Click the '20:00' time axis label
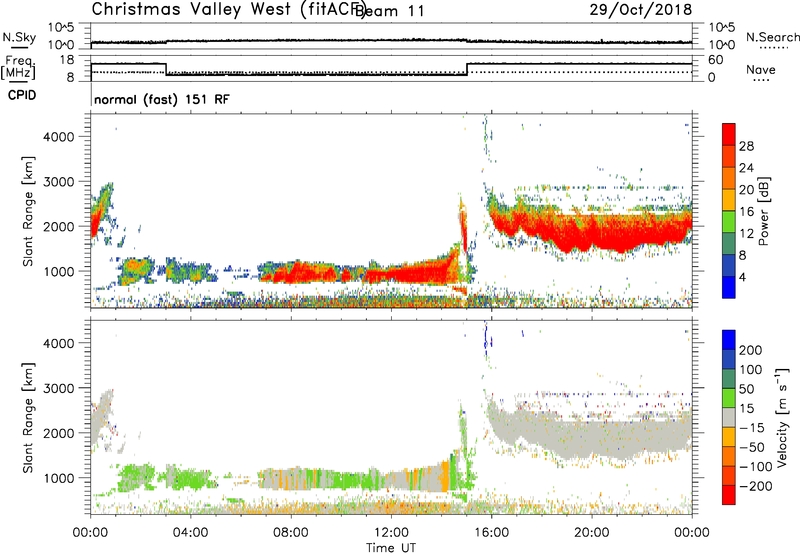This screenshot has height=554, width=800. [592, 533]
